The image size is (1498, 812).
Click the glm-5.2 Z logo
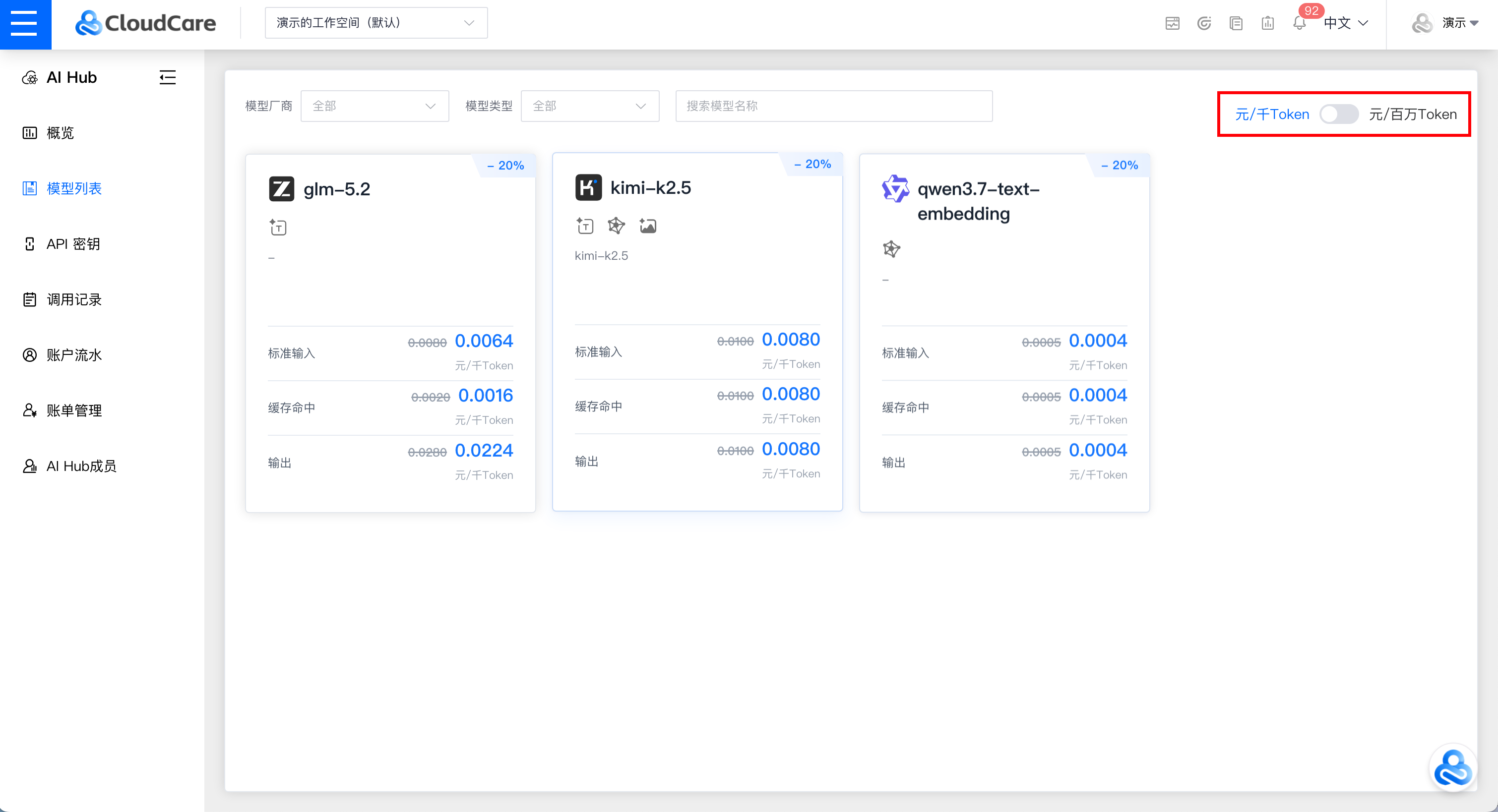tap(281, 189)
